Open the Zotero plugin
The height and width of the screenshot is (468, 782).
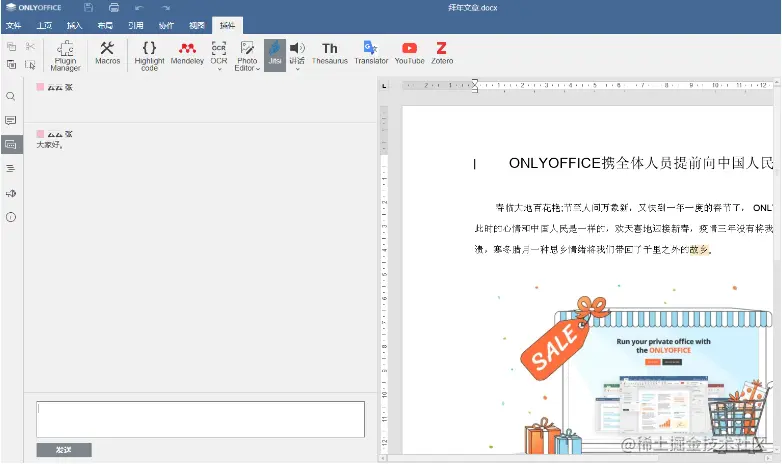pos(442,53)
